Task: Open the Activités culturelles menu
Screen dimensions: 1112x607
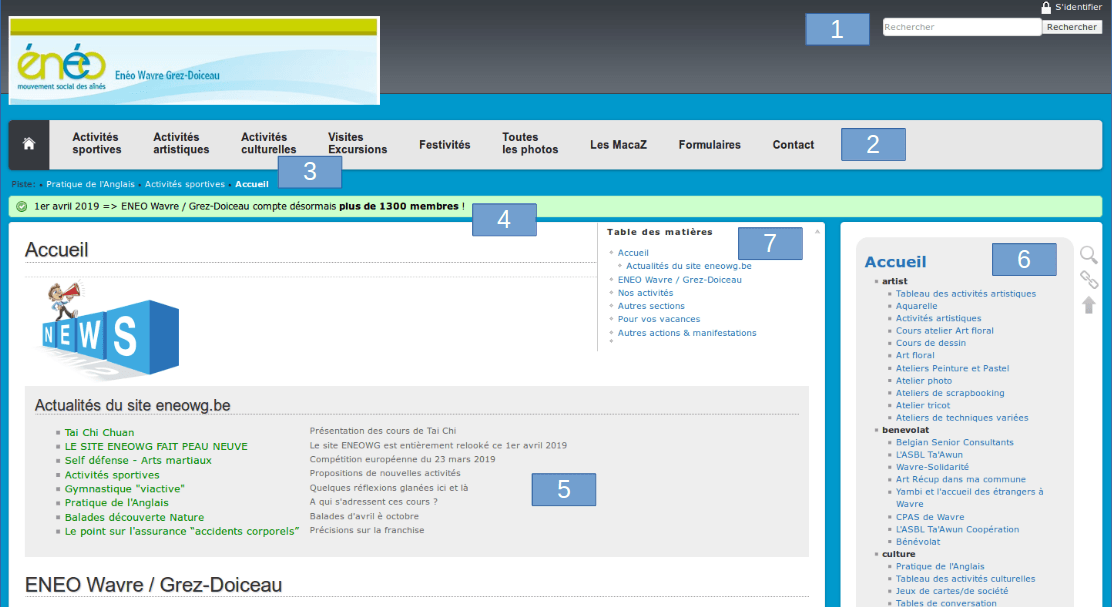Action: coord(268,144)
